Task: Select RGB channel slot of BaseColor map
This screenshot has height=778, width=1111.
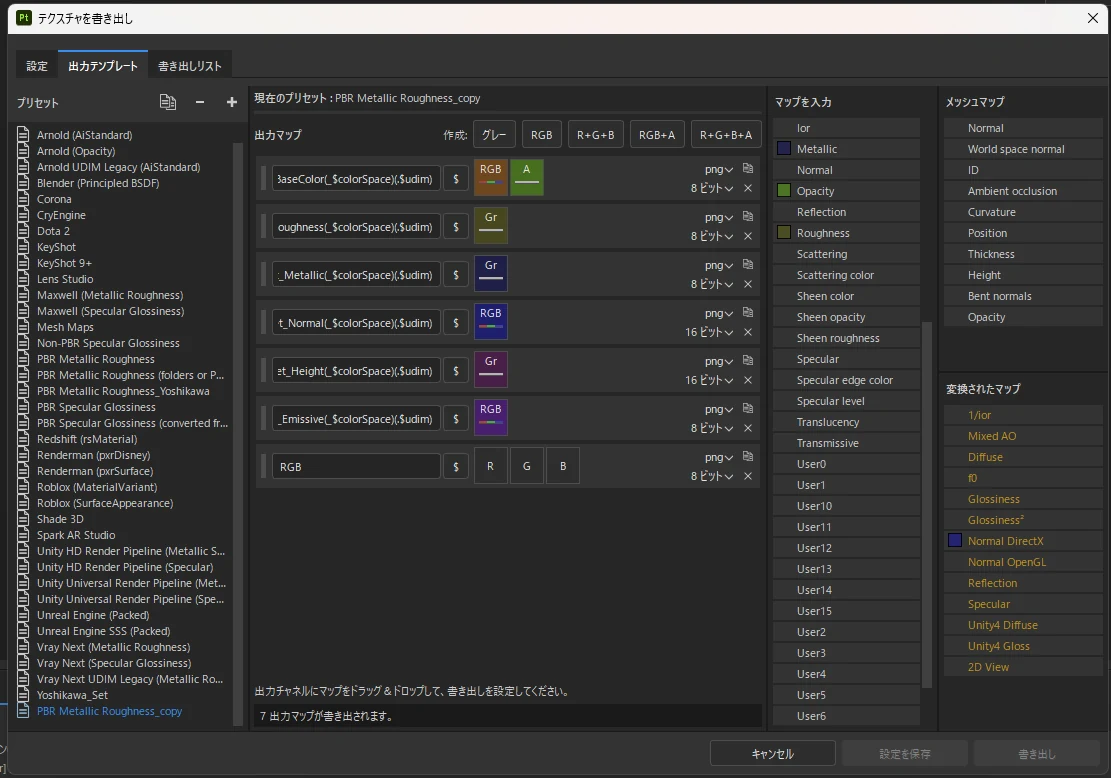Action: click(490, 178)
